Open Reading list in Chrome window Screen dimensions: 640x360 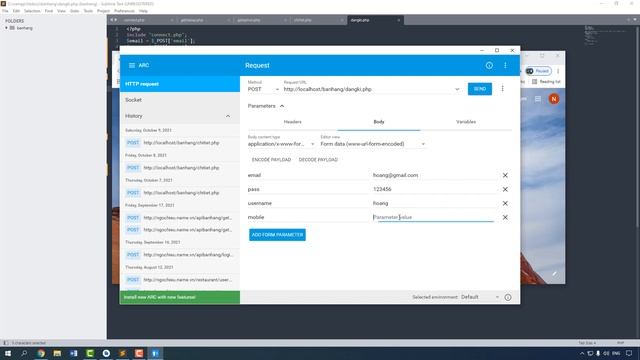click(546, 82)
